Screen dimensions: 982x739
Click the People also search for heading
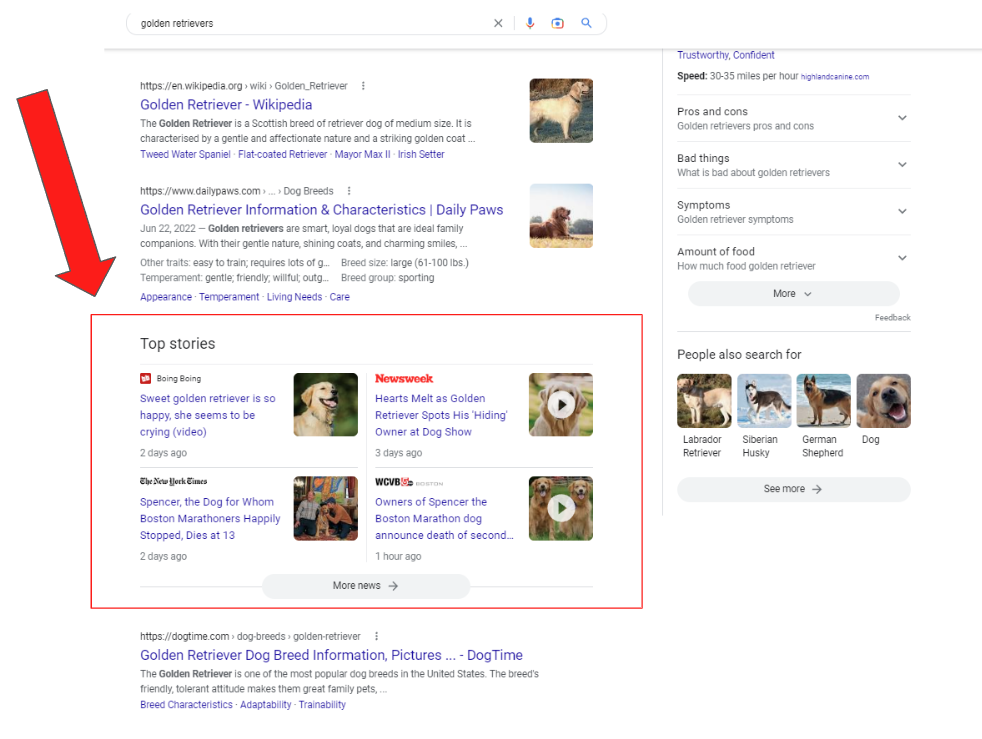click(739, 354)
